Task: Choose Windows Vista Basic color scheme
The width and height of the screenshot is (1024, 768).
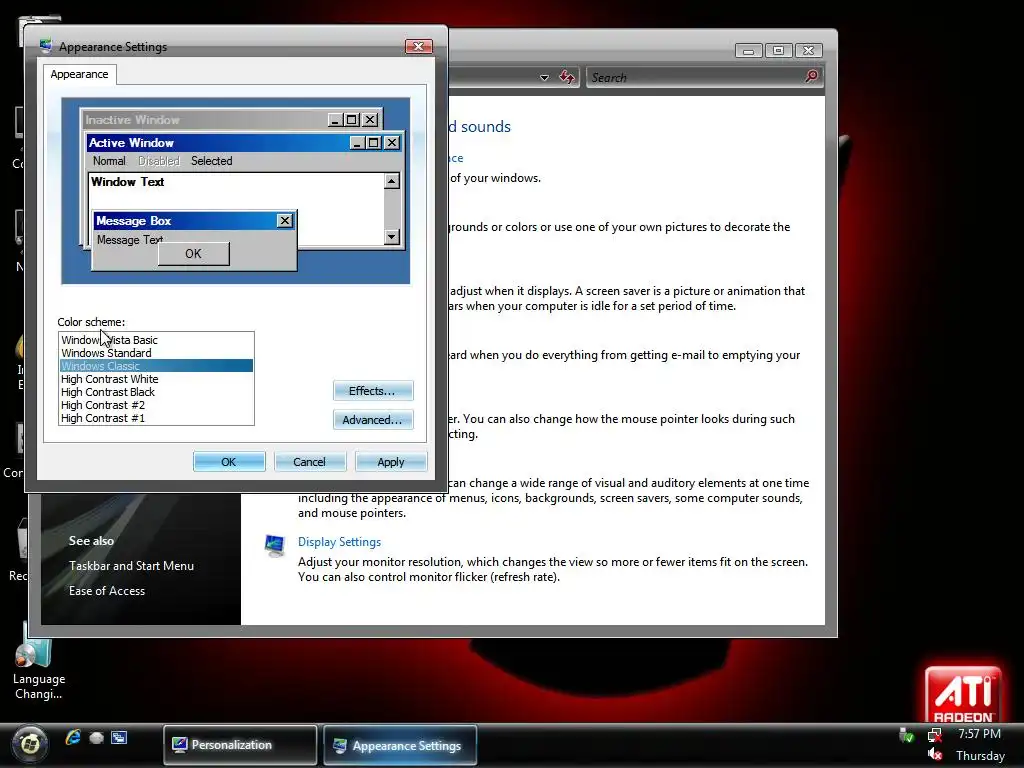Action: click(156, 340)
